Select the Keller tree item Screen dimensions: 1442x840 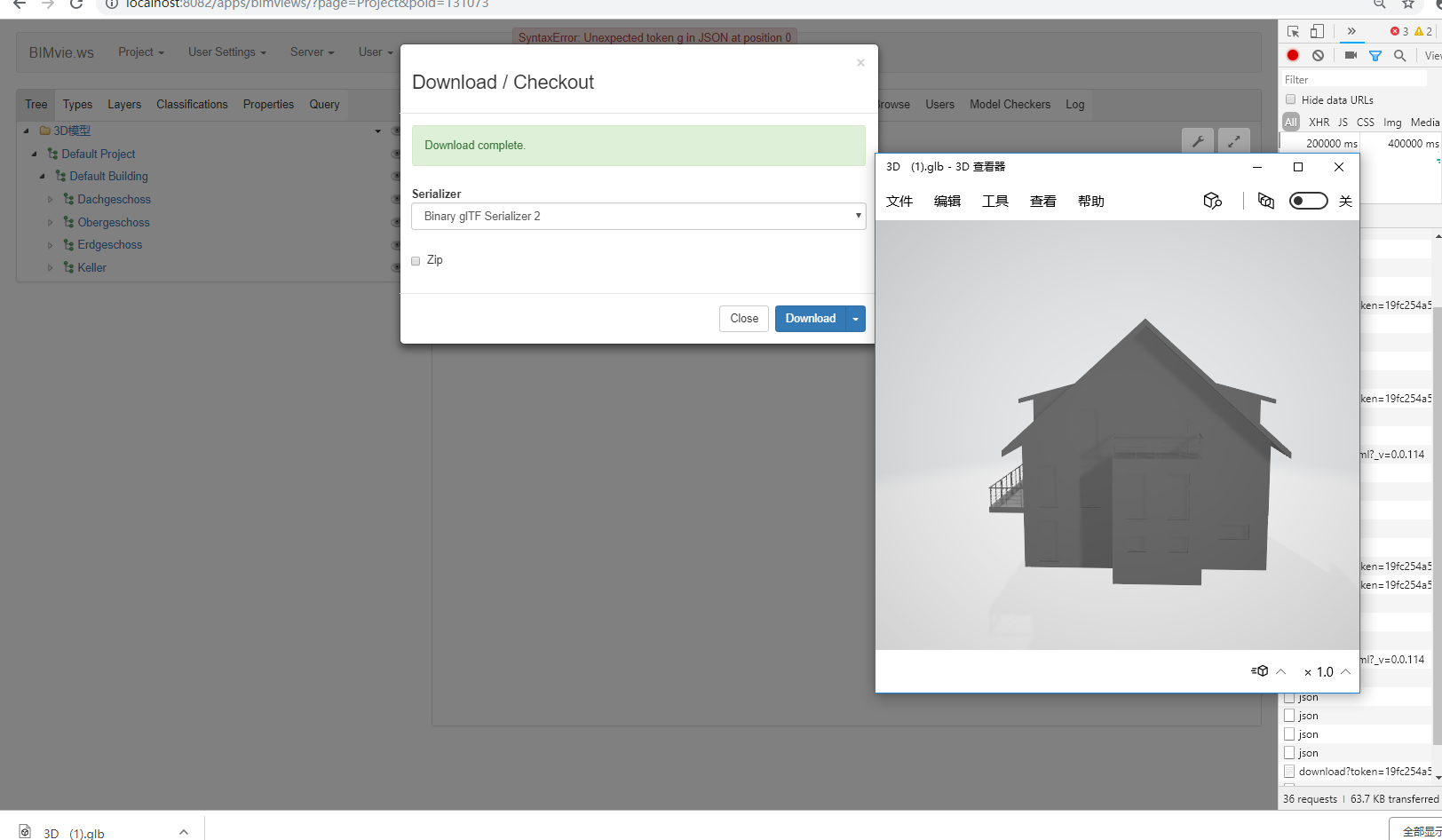tap(91, 268)
